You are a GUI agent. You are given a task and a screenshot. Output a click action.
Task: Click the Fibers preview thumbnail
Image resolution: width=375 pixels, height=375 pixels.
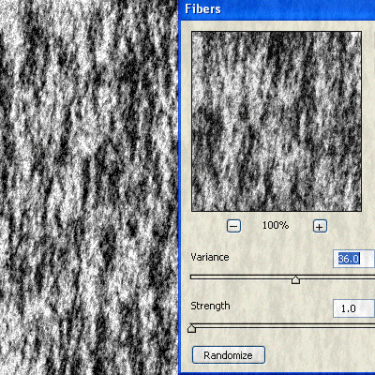tap(276, 121)
